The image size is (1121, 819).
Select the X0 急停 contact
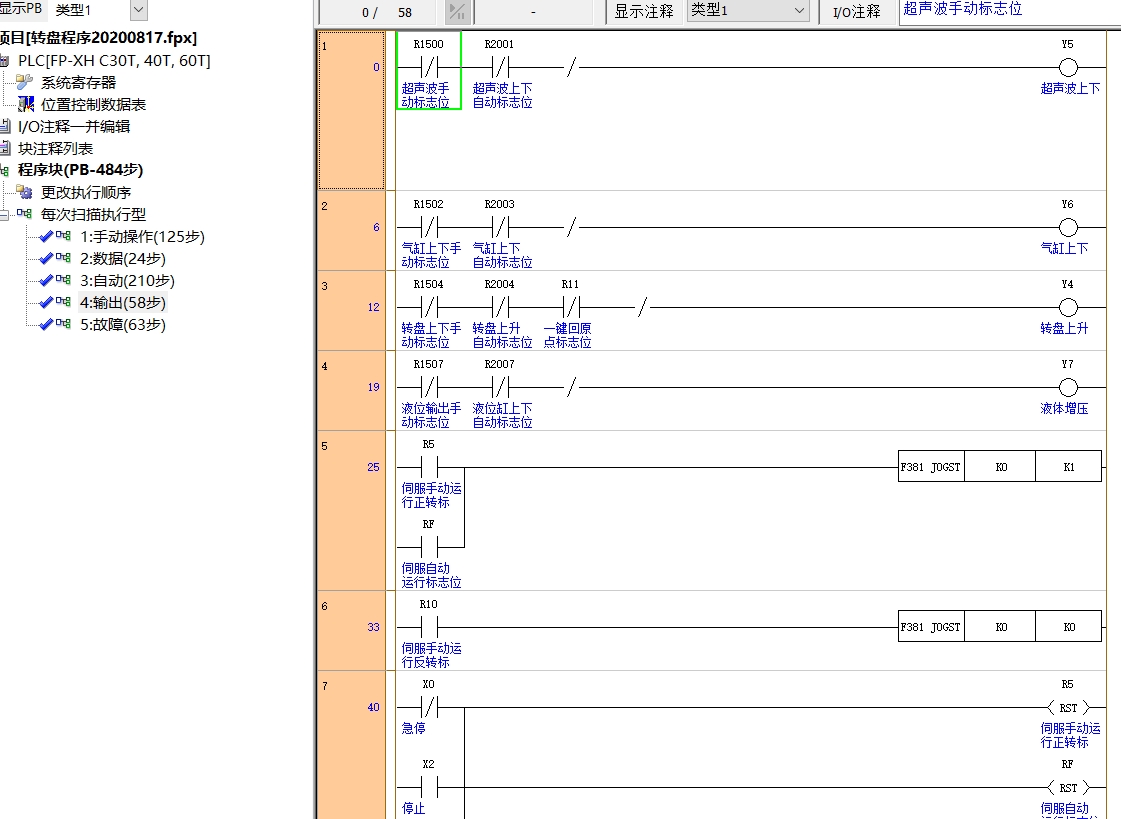(x=429, y=708)
